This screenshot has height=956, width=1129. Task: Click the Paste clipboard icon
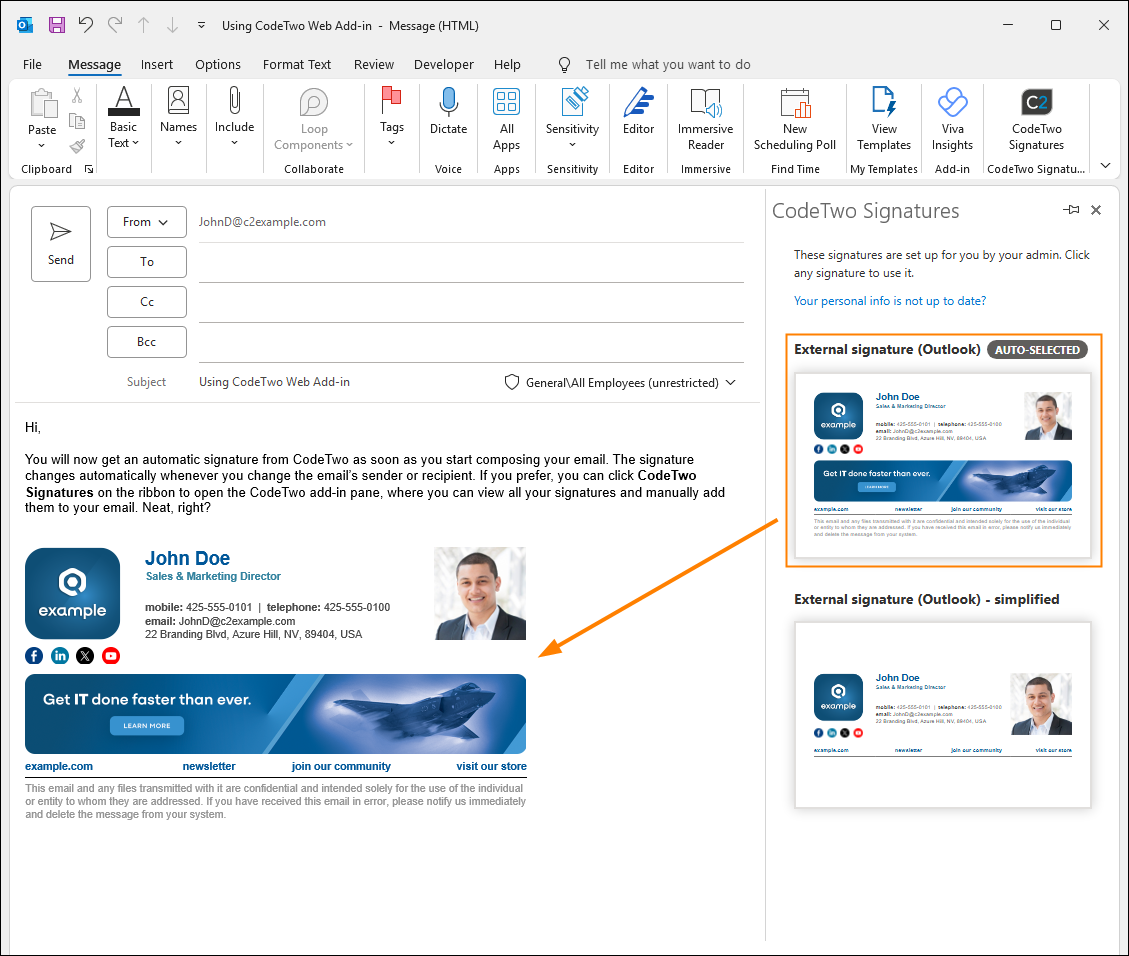pyautogui.click(x=42, y=104)
